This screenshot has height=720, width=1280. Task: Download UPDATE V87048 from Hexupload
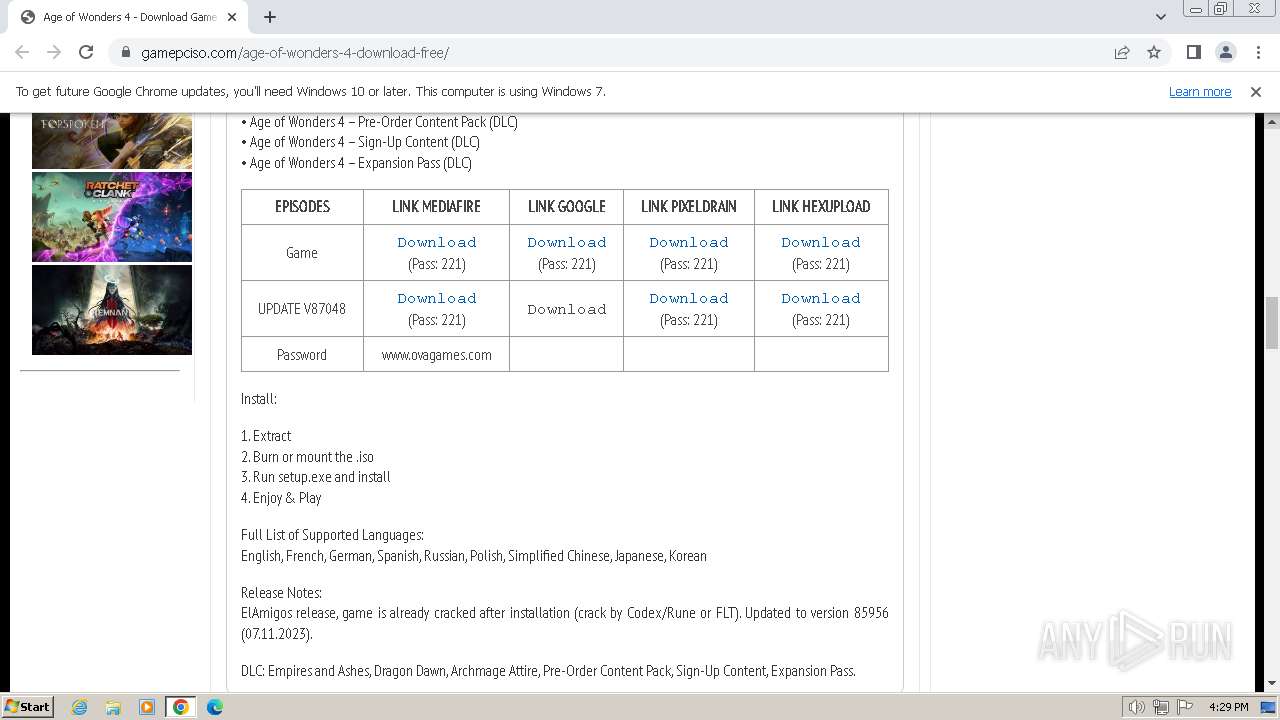pyautogui.click(x=821, y=298)
